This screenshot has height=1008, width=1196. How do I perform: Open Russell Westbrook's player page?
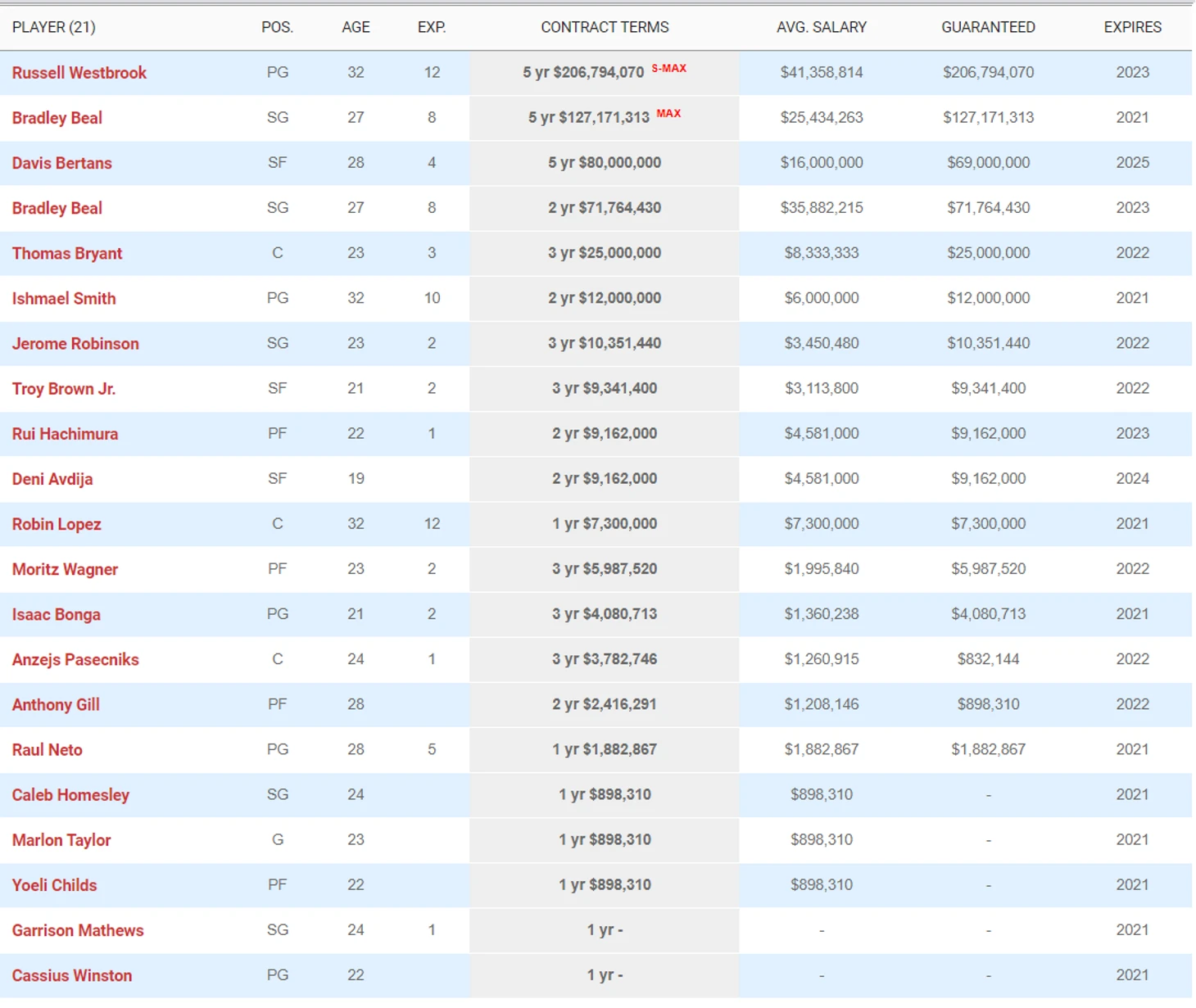79,73
